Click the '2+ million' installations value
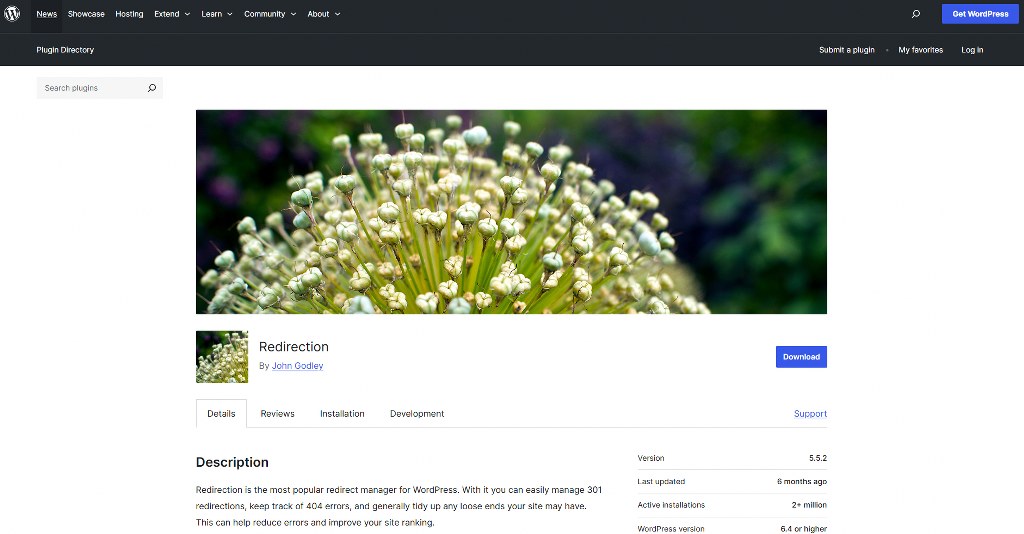Image resolution: width=1024 pixels, height=534 pixels. tap(809, 505)
